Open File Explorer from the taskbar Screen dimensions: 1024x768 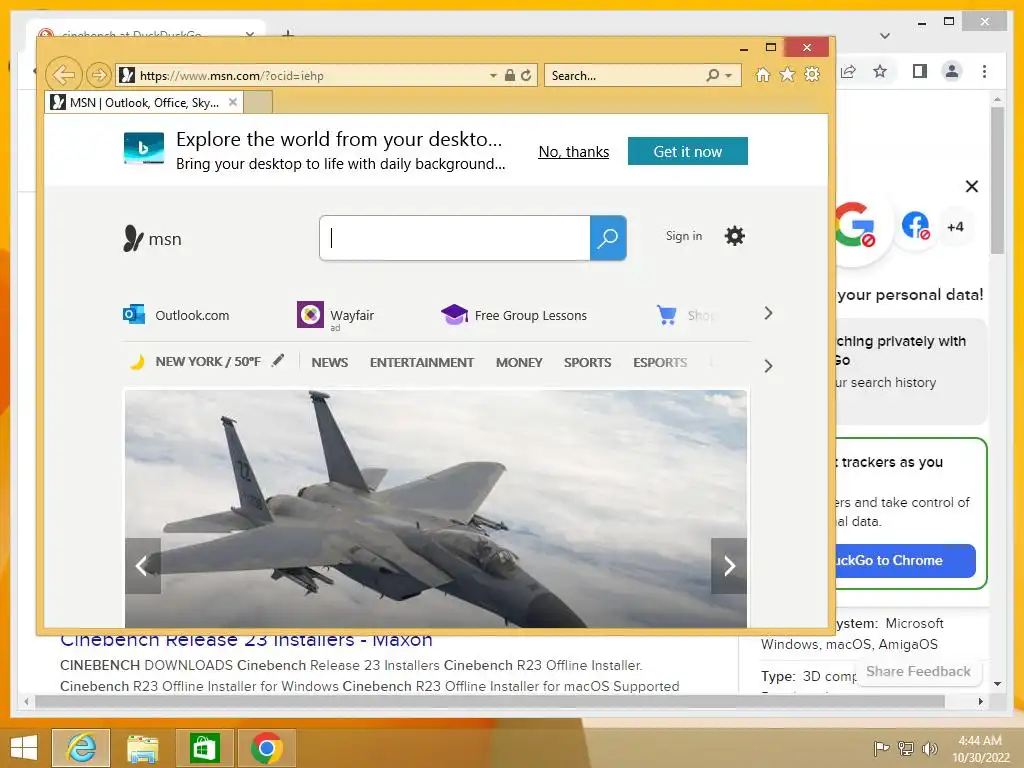(x=142, y=748)
